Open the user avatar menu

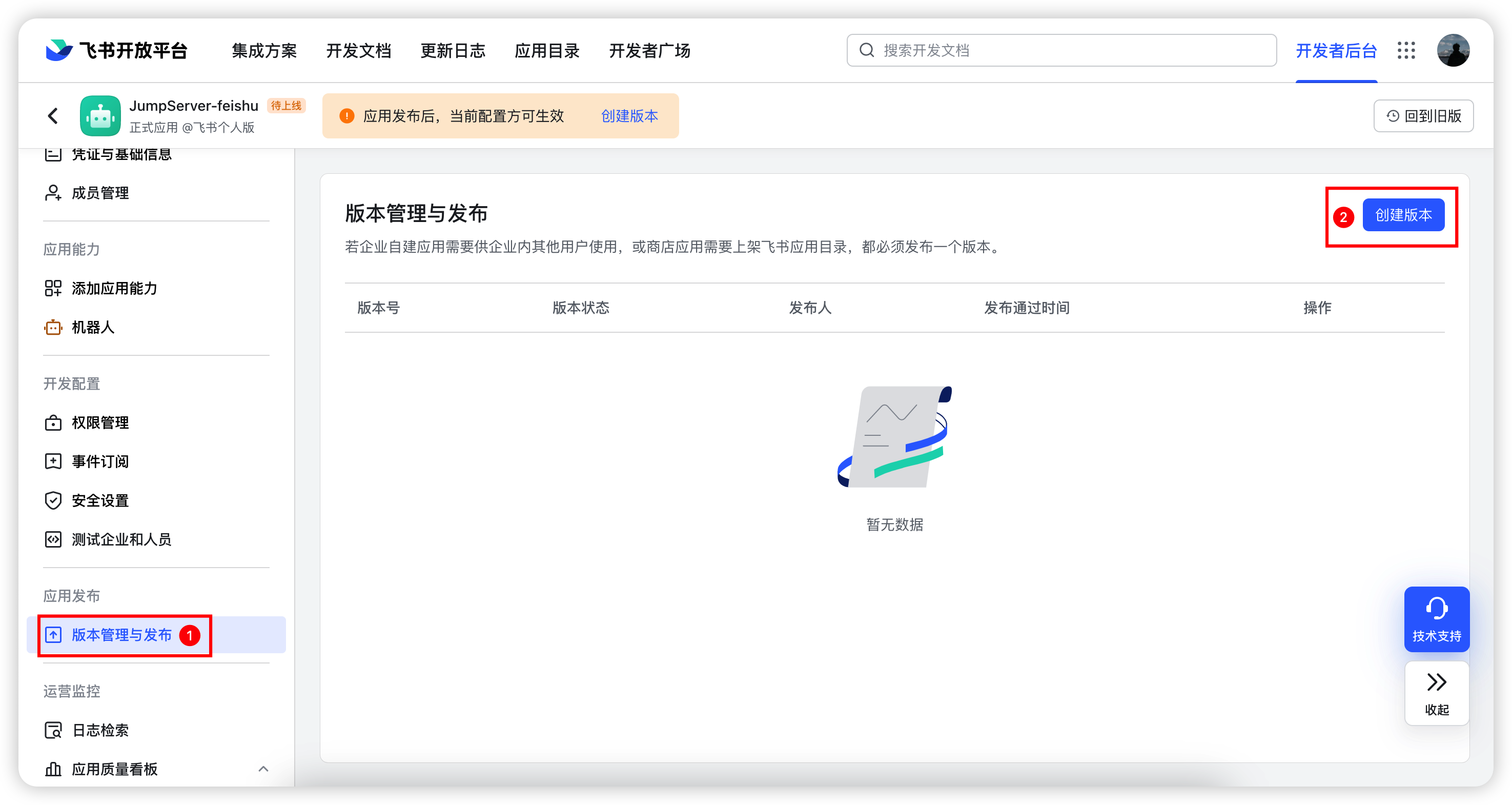[x=1453, y=50]
